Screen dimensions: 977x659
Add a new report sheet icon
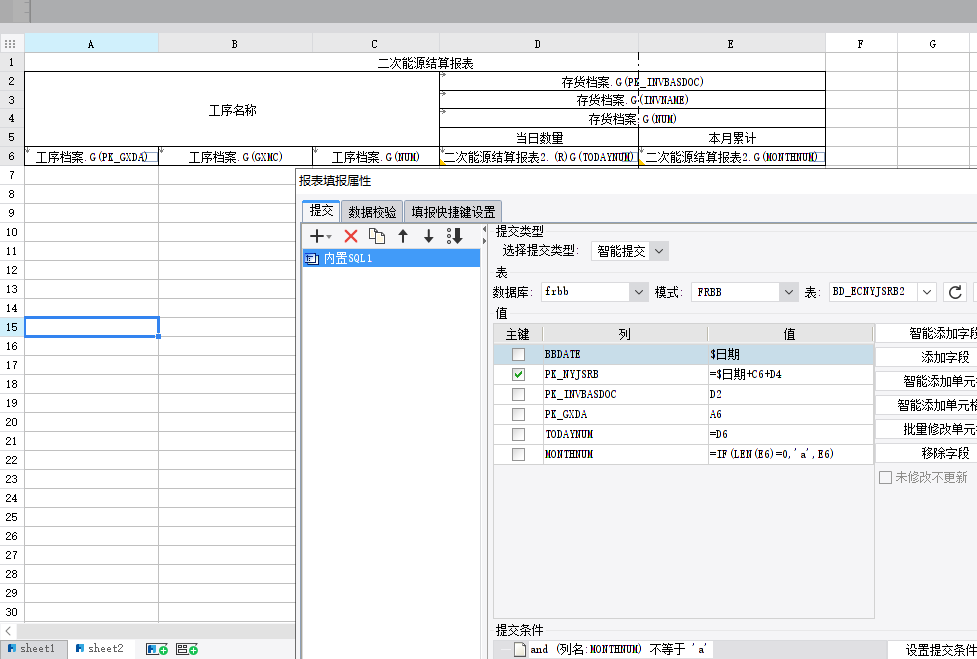[x=157, y=649]
